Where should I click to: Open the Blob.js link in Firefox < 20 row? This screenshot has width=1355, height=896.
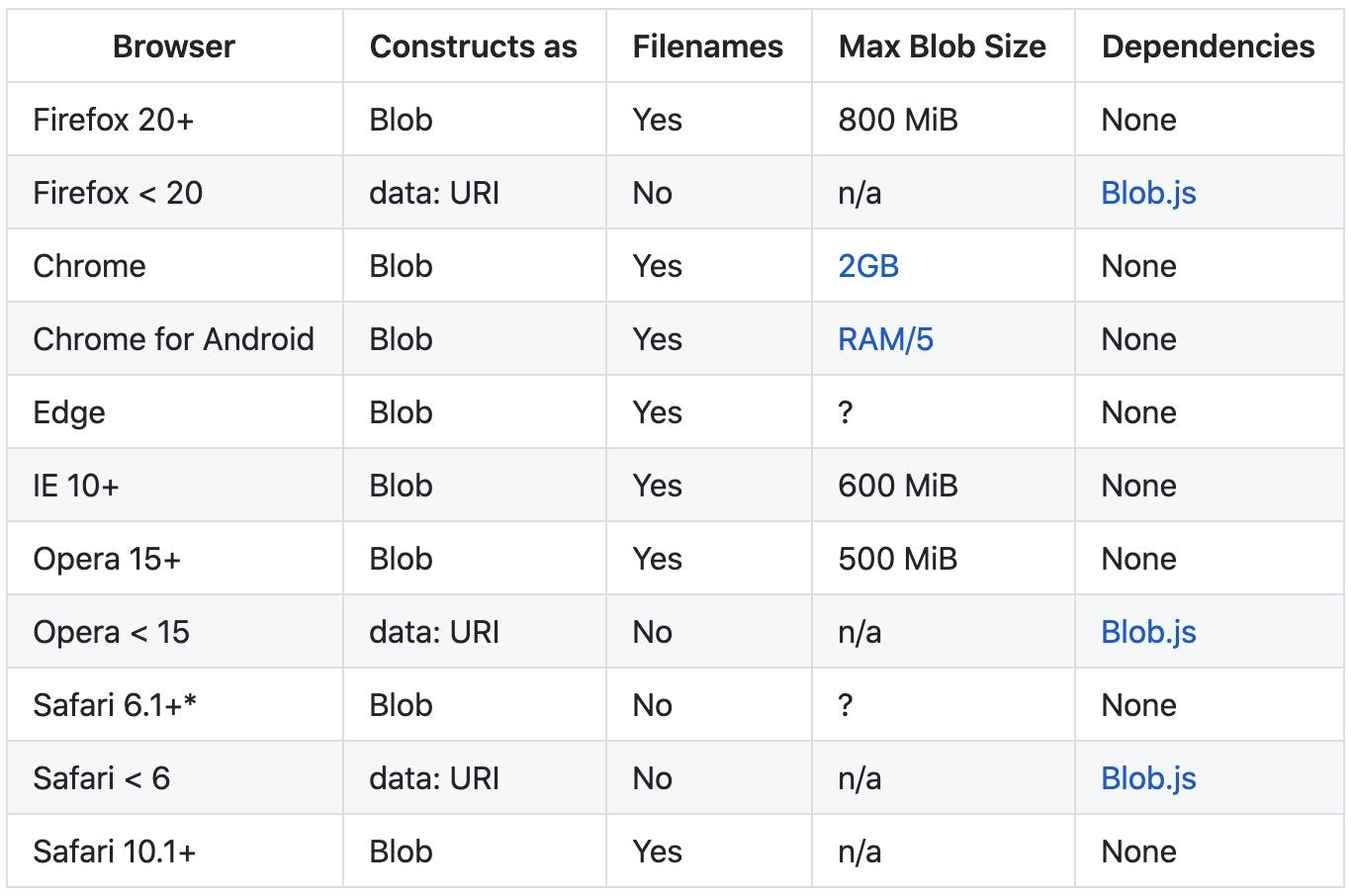coord(1148,193)
